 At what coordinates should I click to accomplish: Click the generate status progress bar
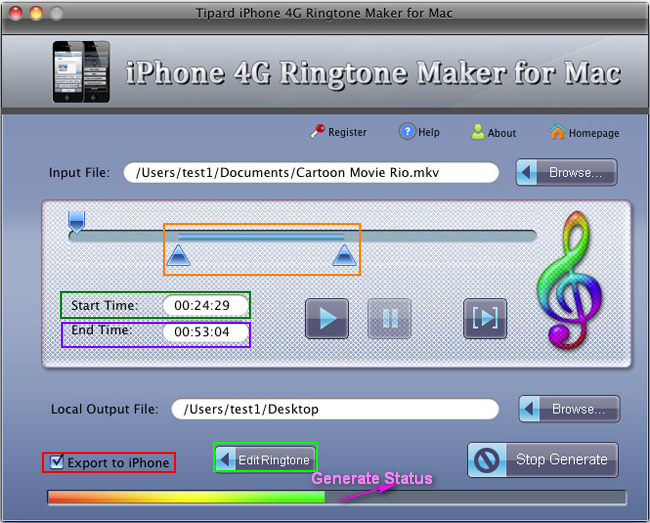click(337, 497)
